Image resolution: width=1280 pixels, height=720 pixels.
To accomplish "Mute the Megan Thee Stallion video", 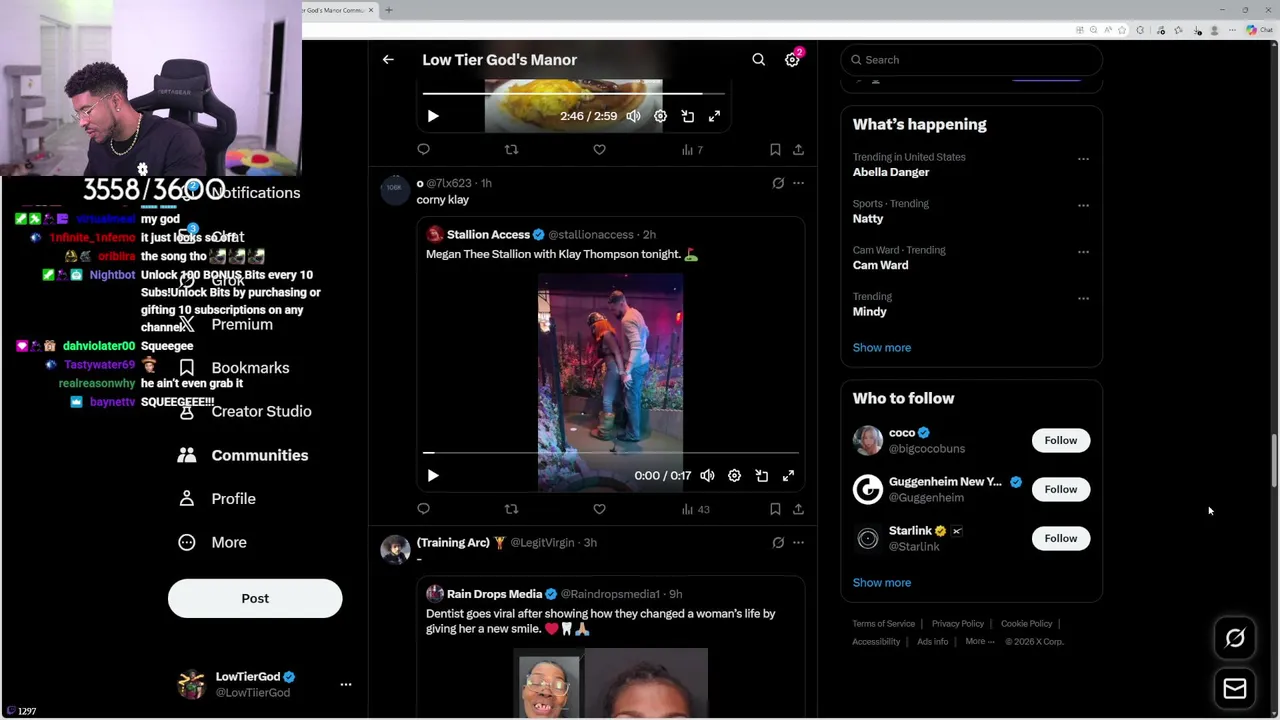I will coord(707,476).
